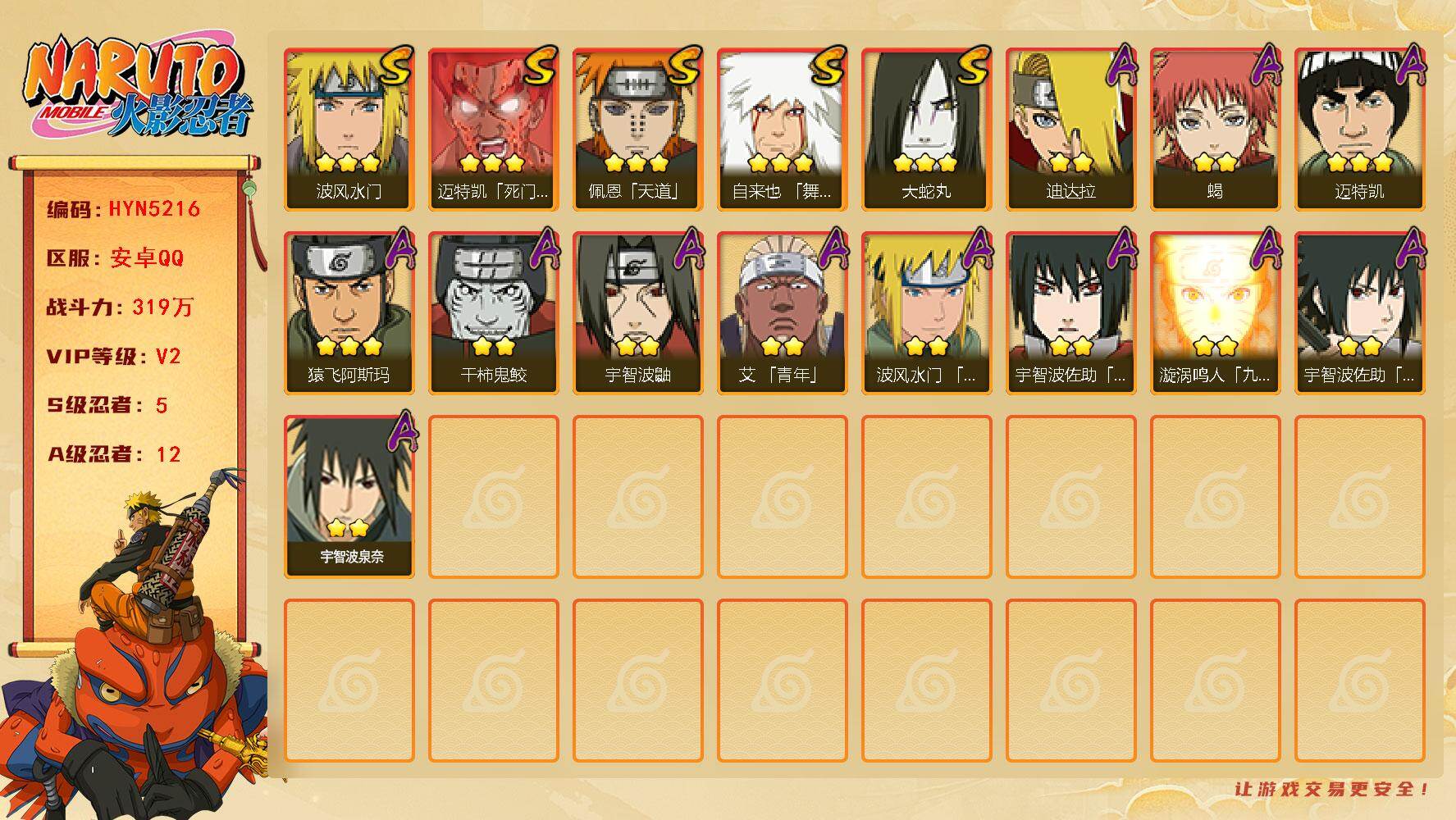Select the white-haired 自来也 card
This screenshot has height=820, width=1456.
click(x=782, y=130)
